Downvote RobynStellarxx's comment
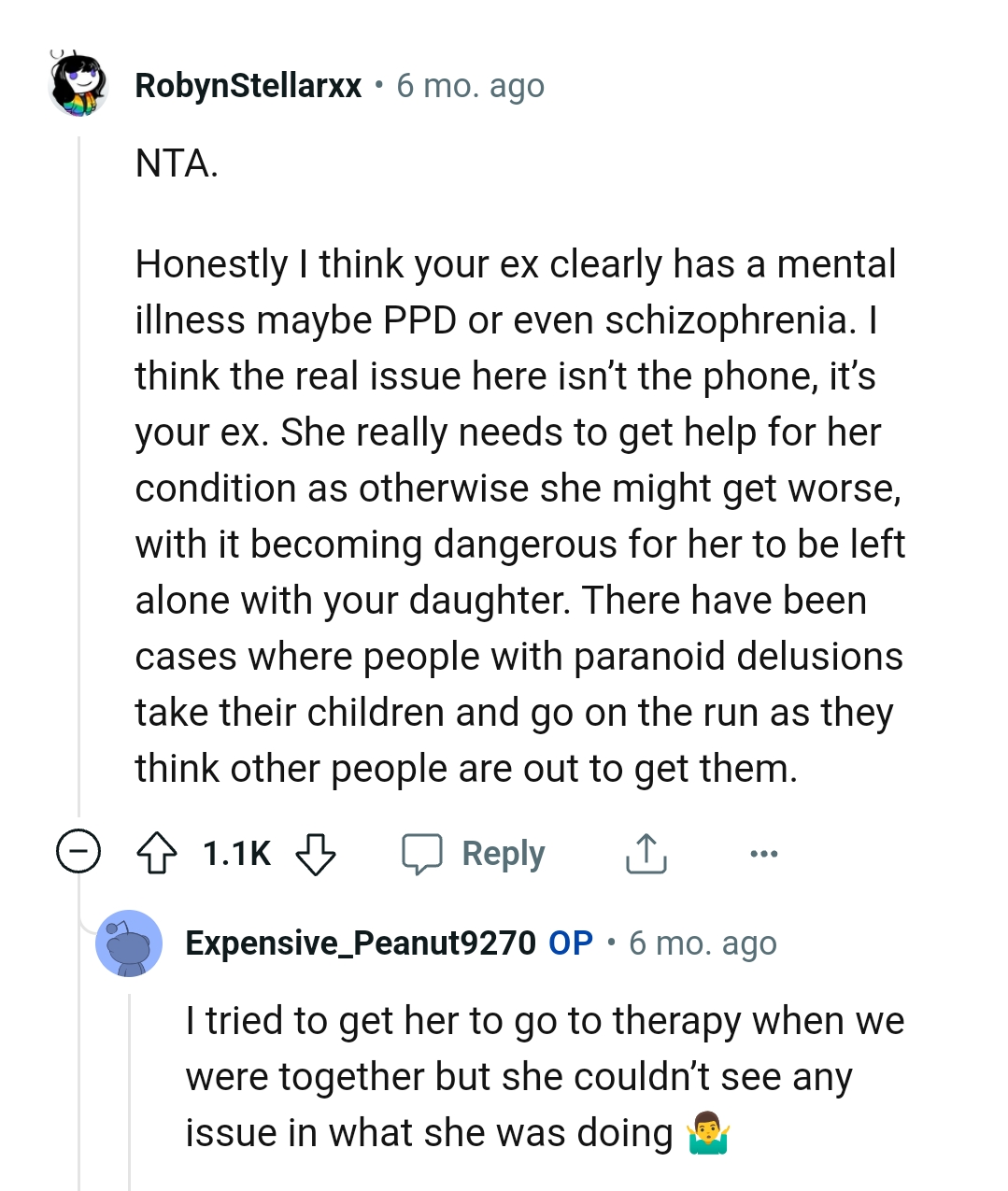Screen dimensions: 1008x1191 click(316, 854)
